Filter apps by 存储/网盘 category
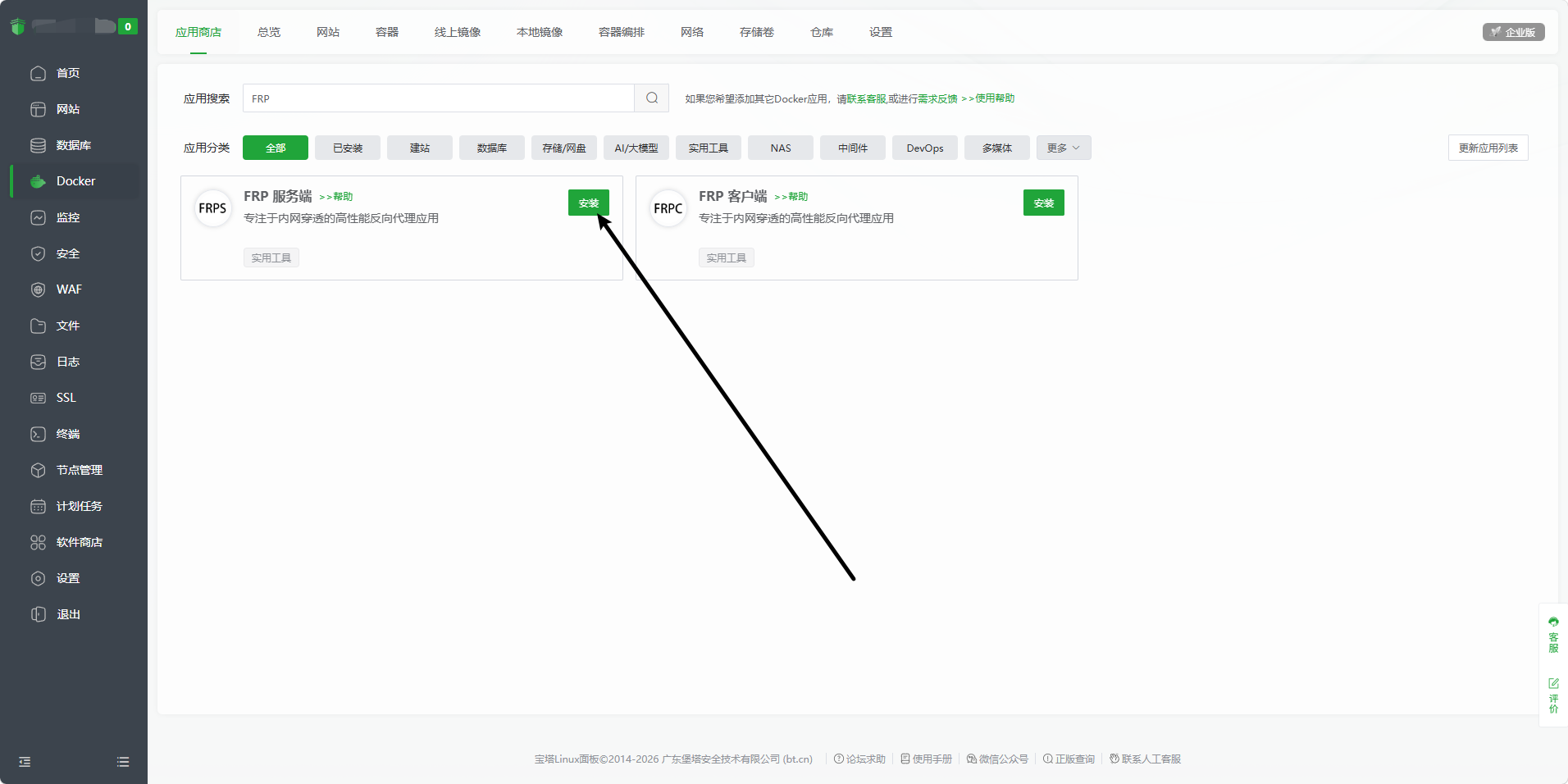Viewport: 1568px width, 784px height. pyautogui.click(x=564, y=148)
